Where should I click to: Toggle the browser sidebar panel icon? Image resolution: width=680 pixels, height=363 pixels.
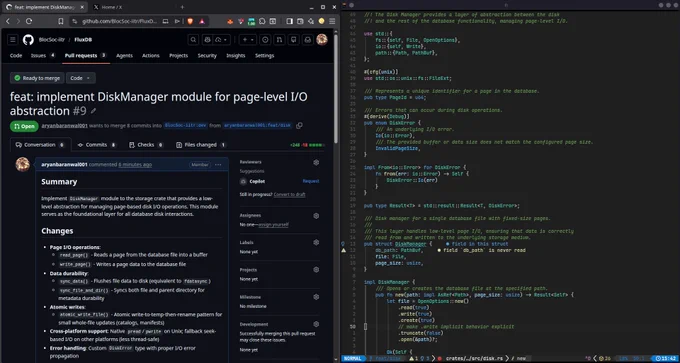tap(289, 21)
